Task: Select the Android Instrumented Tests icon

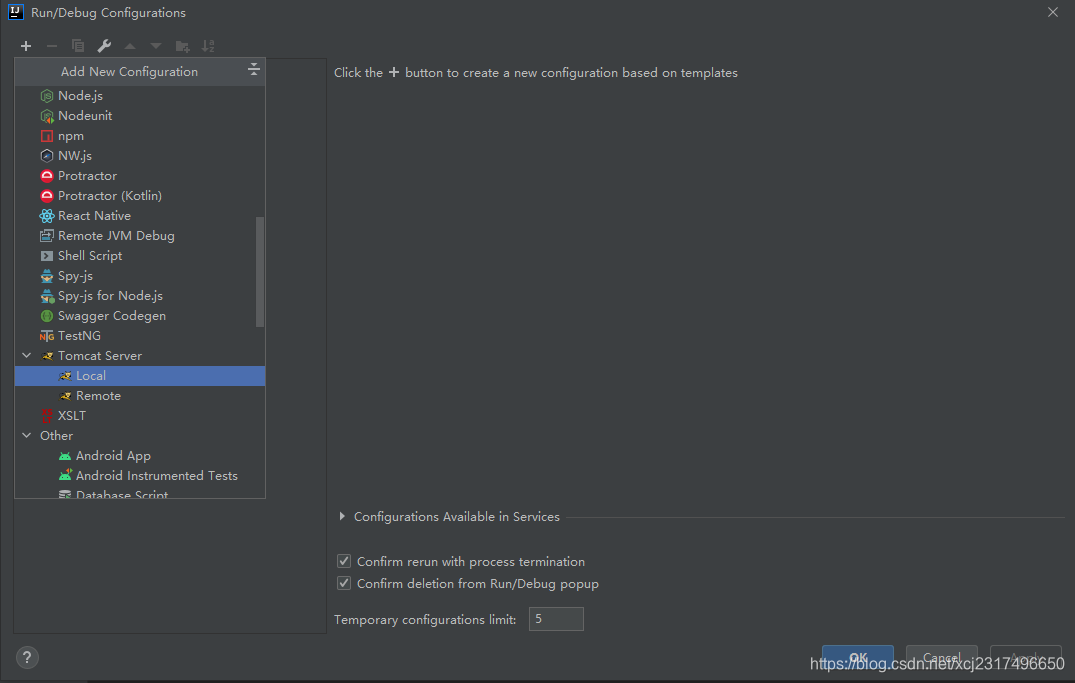Action: pos(65,475)
